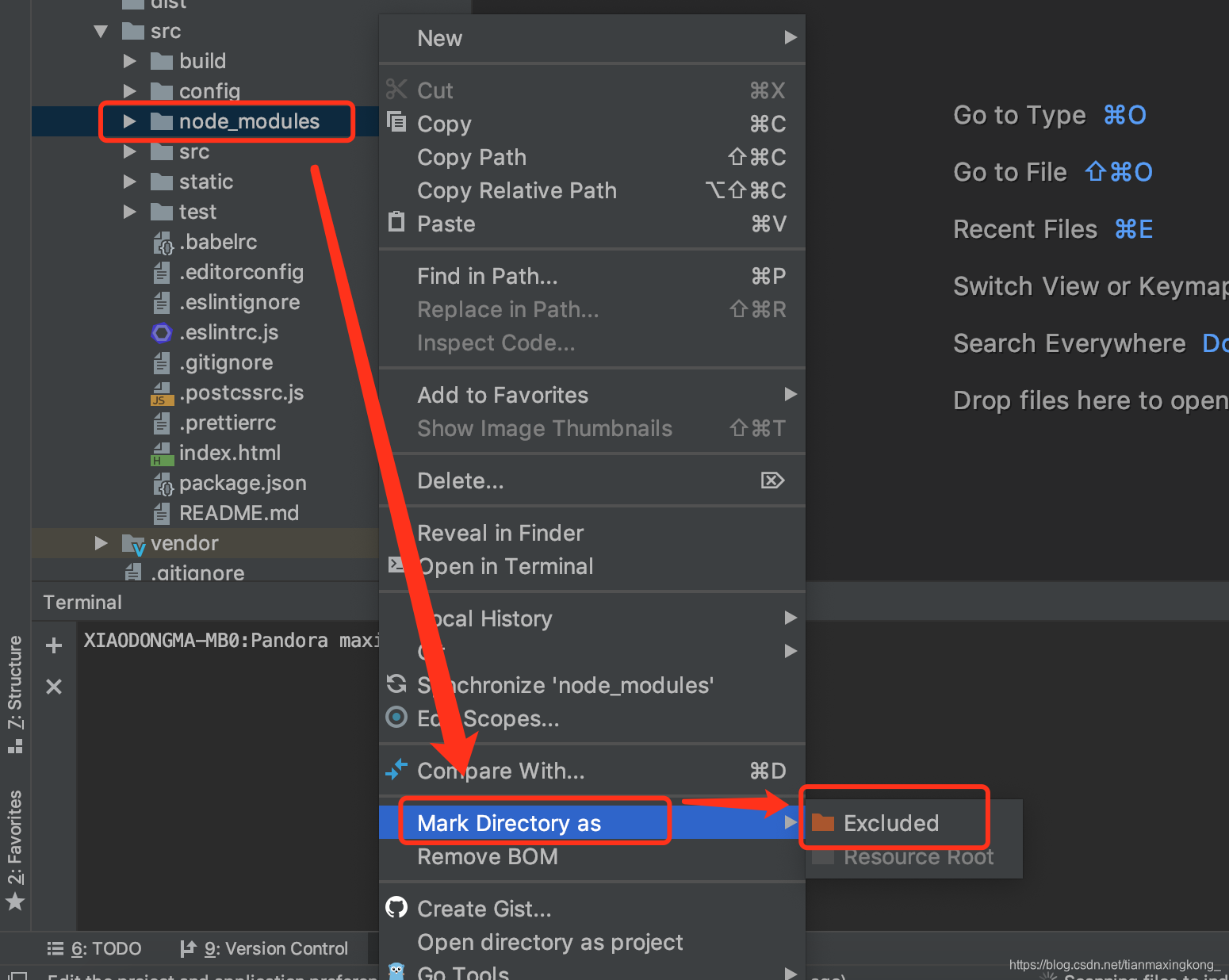Click the clipboard icon beside Paste
The width and height of the screenshot is (1229, 980).
[396, 223]
